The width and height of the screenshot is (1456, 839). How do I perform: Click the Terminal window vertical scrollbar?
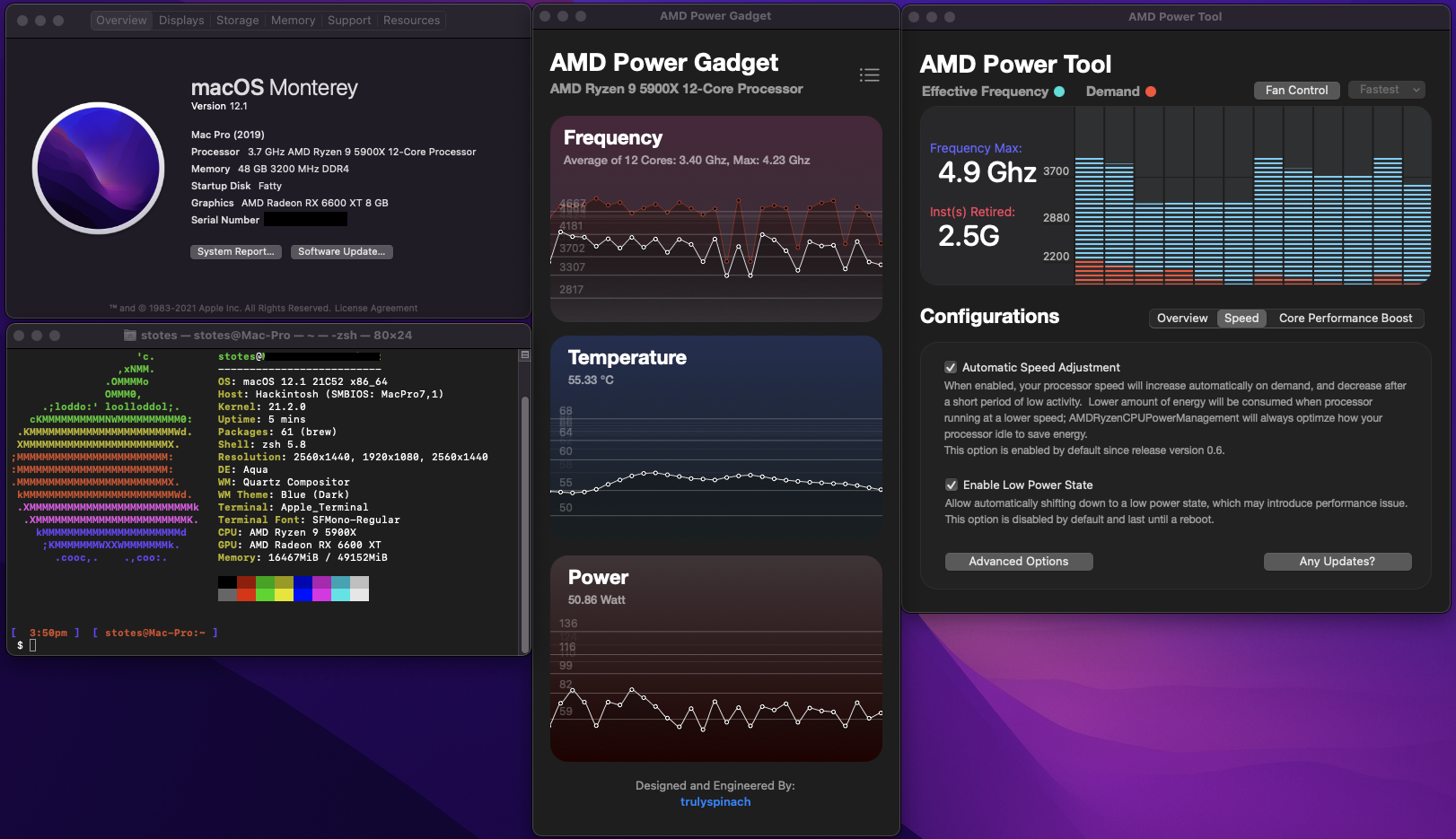525,503
